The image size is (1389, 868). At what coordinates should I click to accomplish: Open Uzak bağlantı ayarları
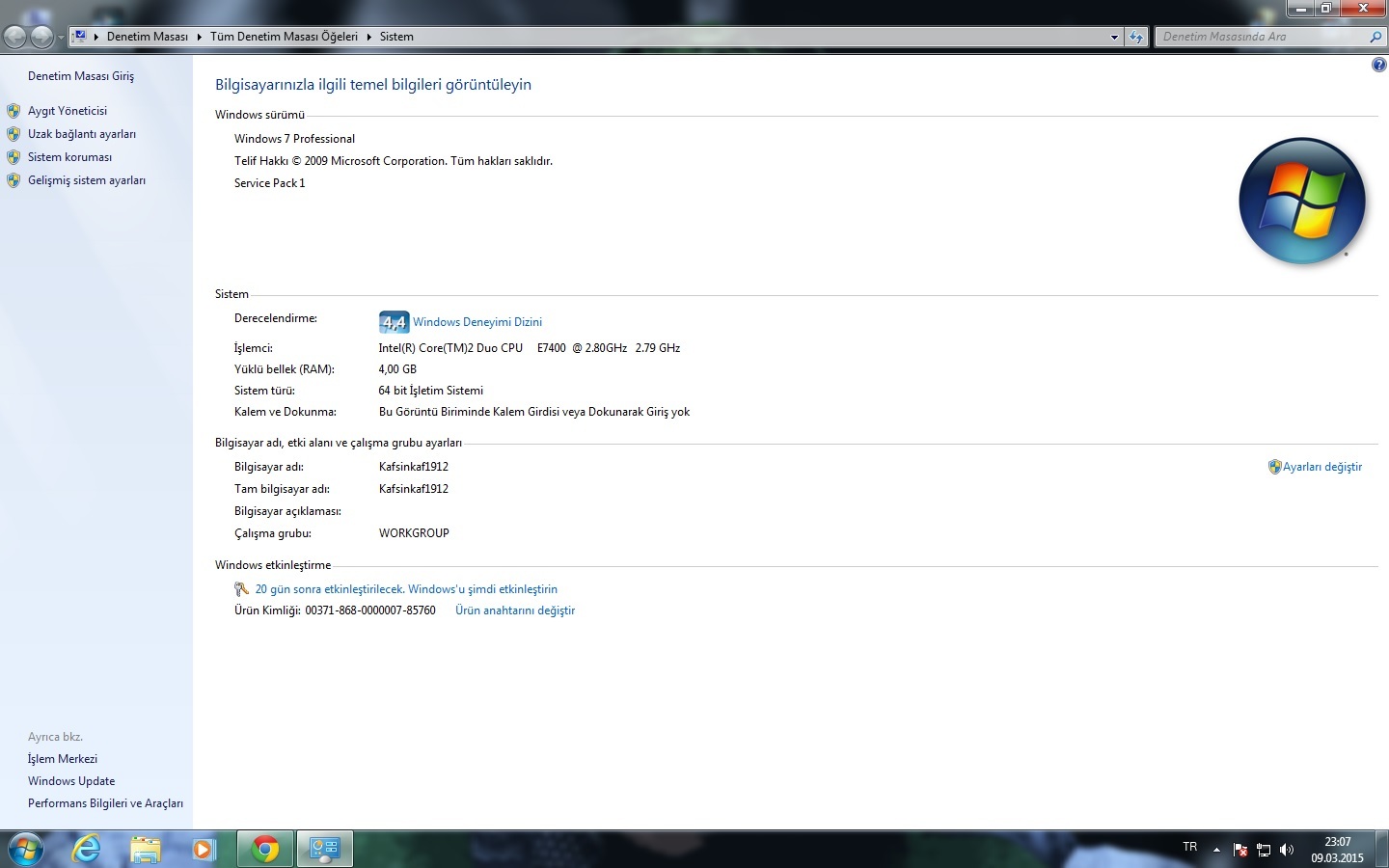pyautogui.click(x=82, y=134)
